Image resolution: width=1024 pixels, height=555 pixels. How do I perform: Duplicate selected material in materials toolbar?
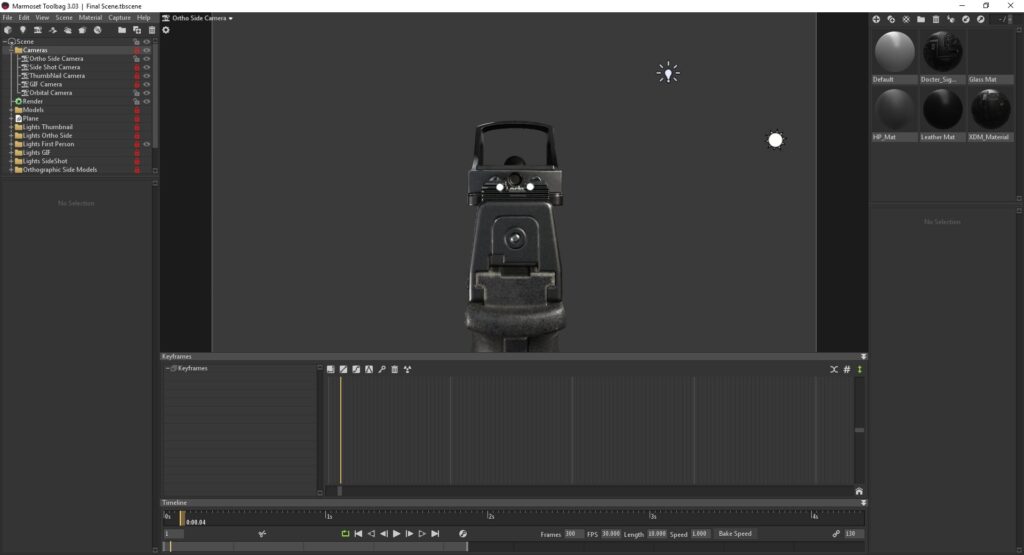891,20
